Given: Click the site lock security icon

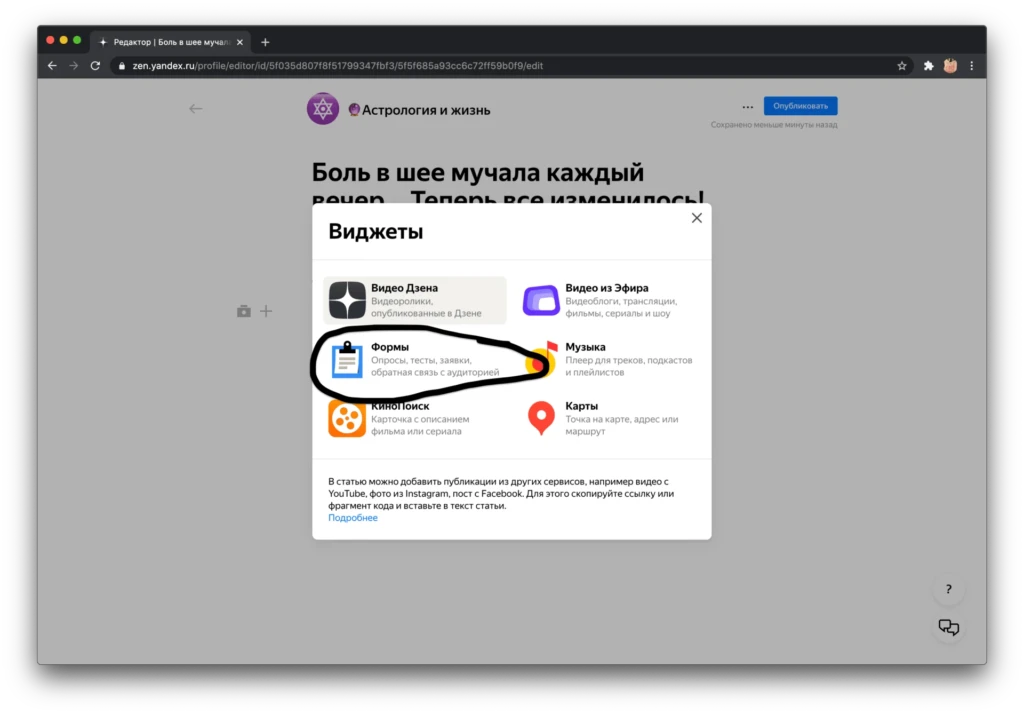Looking at the screenshot, I should click(x=121, y=65).
